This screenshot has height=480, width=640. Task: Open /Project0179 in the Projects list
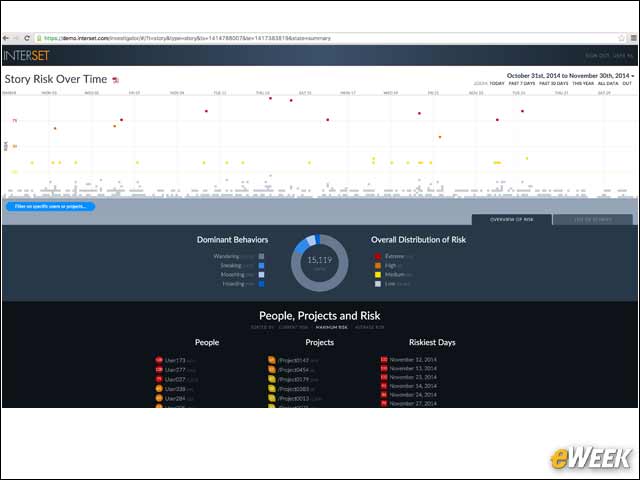click(293, 379)
